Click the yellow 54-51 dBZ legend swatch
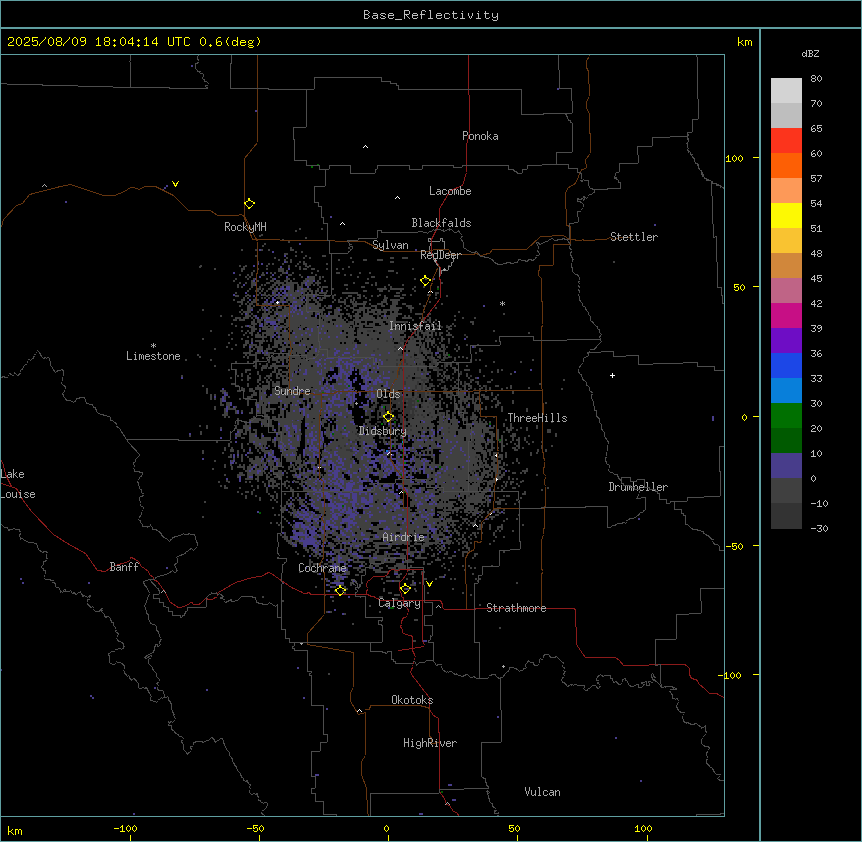 click(x=786, y=216)
